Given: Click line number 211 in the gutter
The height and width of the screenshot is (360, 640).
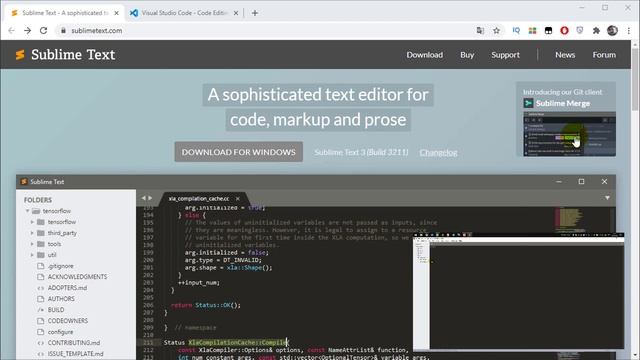Looking at the screenshot, I should click(x=147, y=342).
